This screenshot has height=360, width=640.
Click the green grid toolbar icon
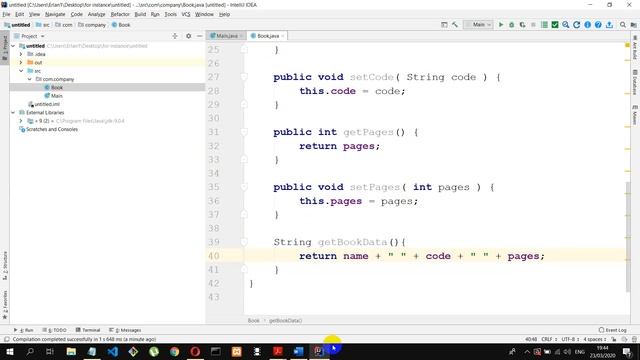click(x=544, y=25)
